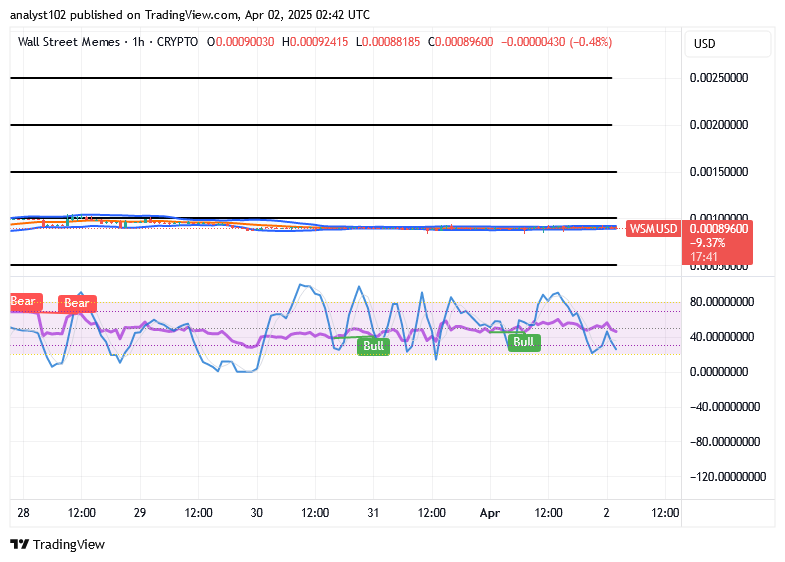The image size is (785, 562).
Task: Click the date label 29 on time axis
Action: (x=140, y=513)
